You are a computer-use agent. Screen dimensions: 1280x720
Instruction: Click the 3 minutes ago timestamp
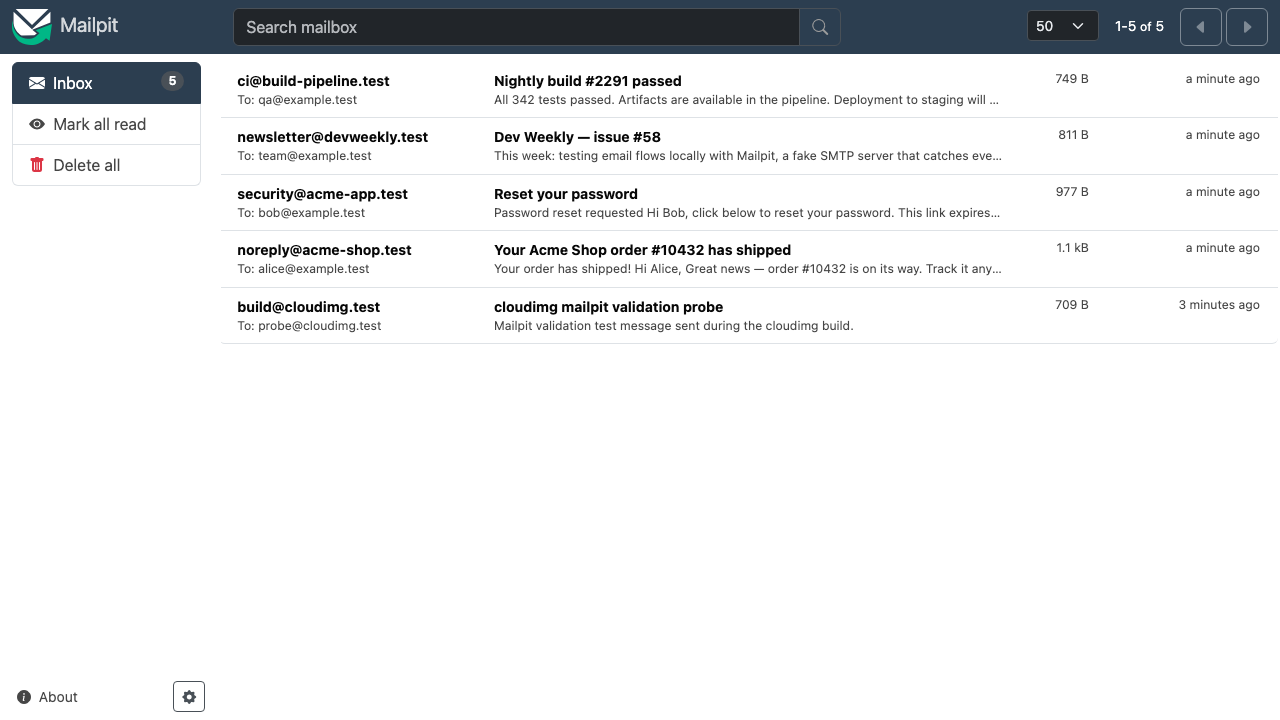coord(1219,305)
